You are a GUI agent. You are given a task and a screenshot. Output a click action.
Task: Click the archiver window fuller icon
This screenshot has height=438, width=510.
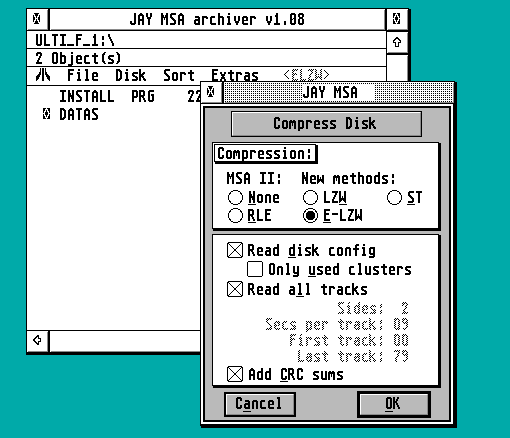396,19
